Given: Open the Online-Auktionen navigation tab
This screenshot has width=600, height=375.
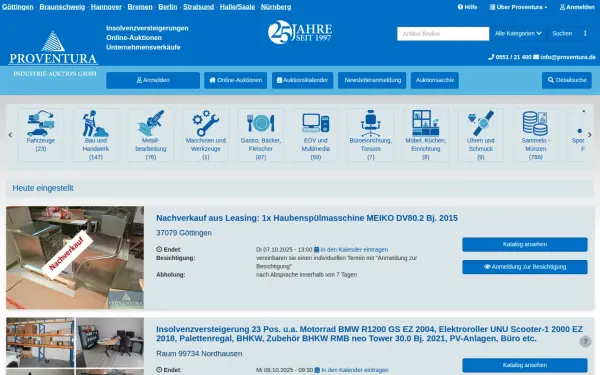Looking at the screenshot, I should pos(235,80).
